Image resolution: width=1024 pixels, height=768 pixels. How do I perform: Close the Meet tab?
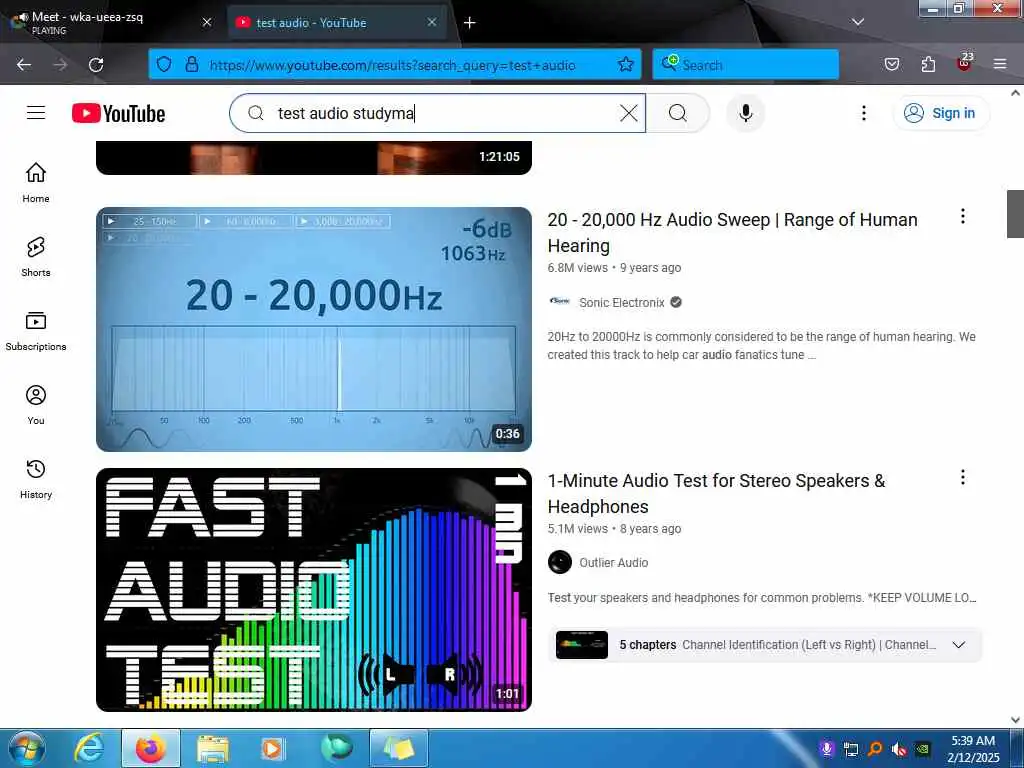[207, 22]
